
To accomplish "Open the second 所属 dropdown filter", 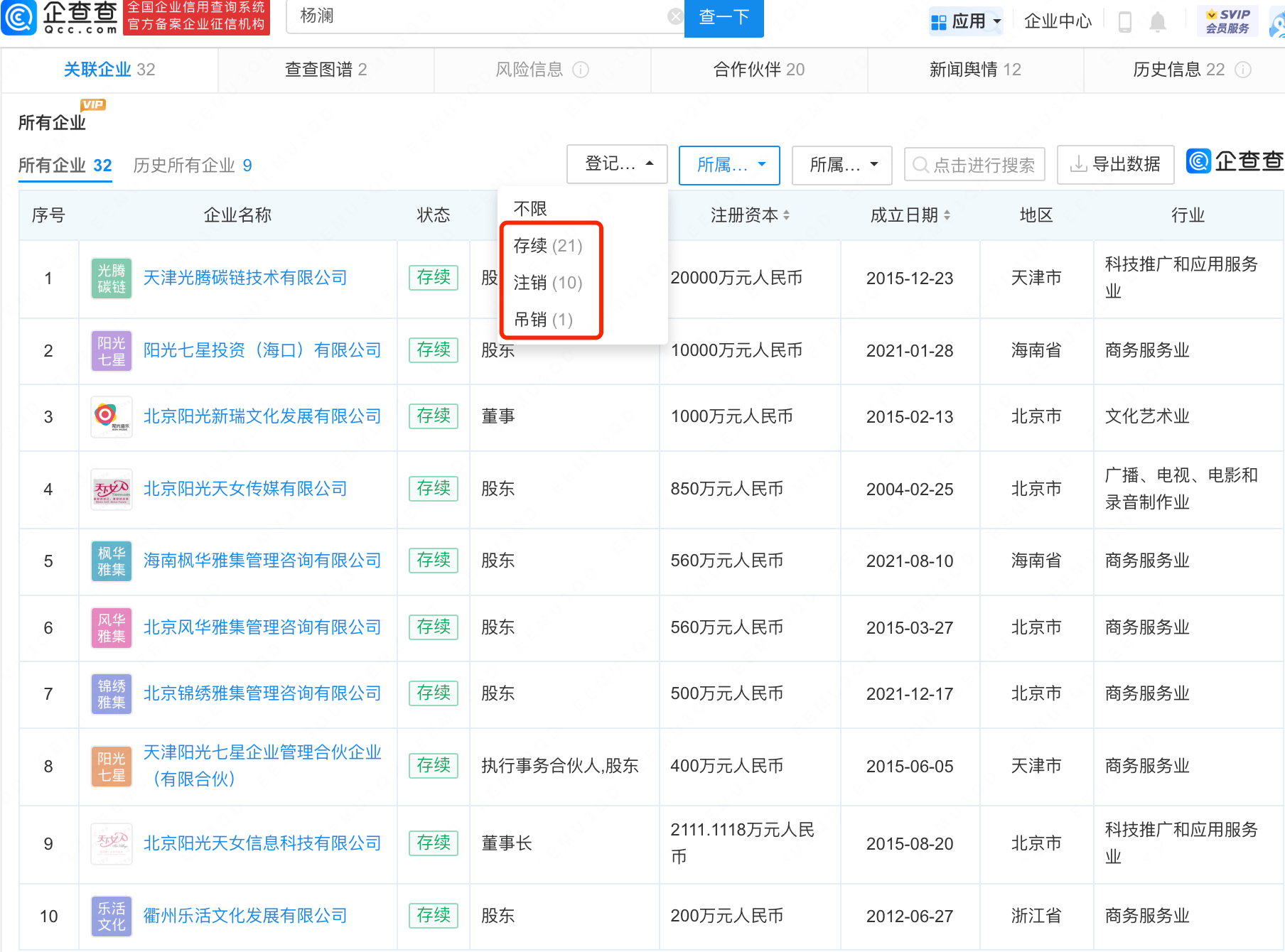I will pos(842,166).
